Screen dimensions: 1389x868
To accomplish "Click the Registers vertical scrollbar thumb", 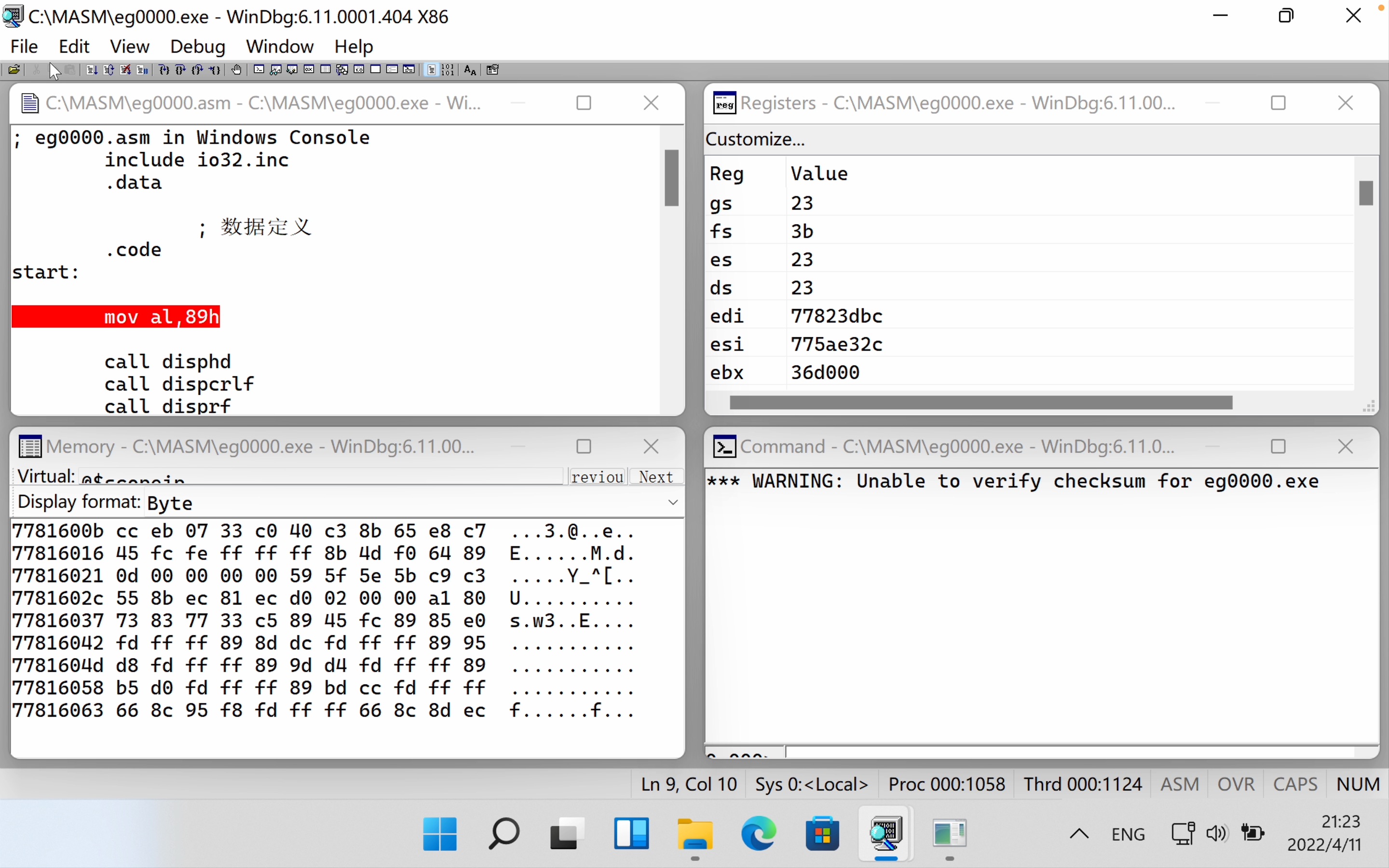I will (1366, 193).
